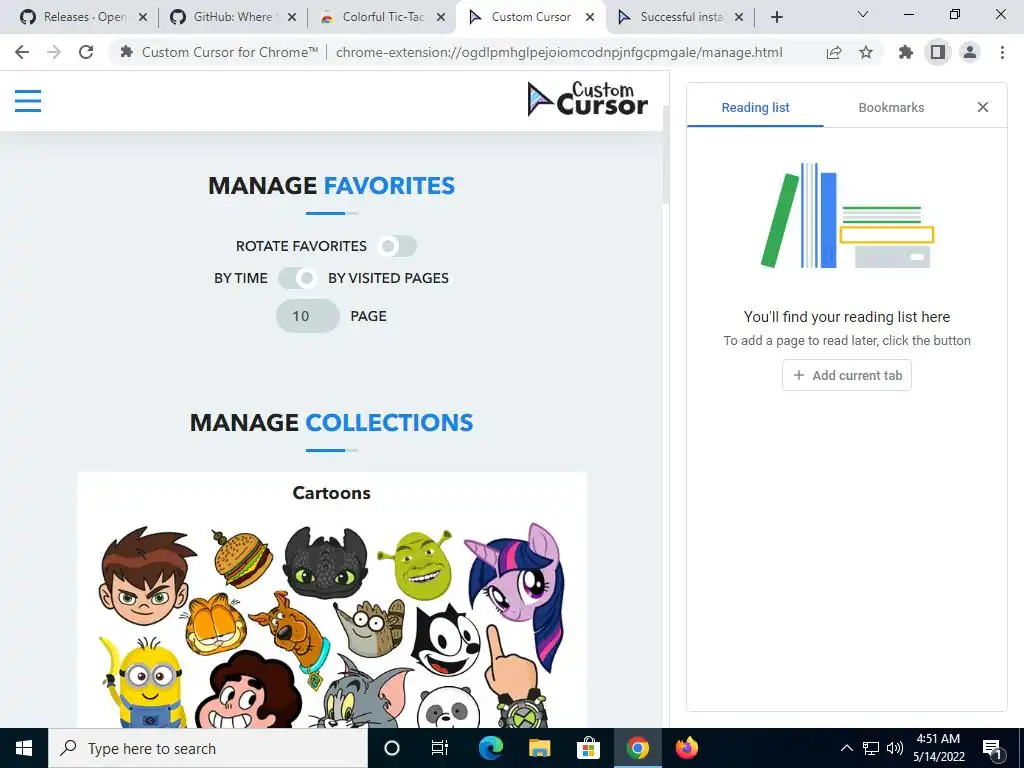
Task: Click the address bar URL
Action: point(559,52)
